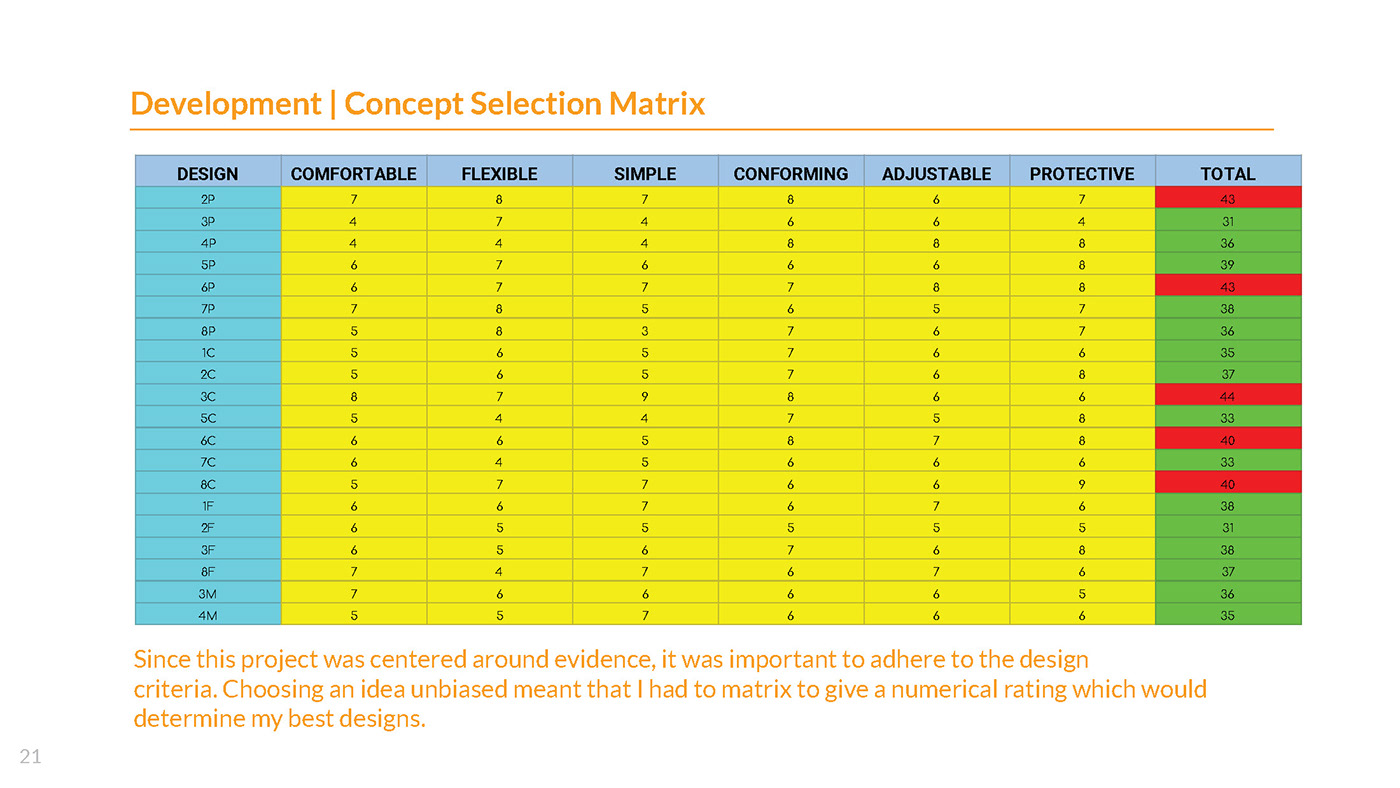Viewport: 1400px width, 788px height.
Task: Click the slide title Concept Selection Matrix
Action: [x=418, y=104]
